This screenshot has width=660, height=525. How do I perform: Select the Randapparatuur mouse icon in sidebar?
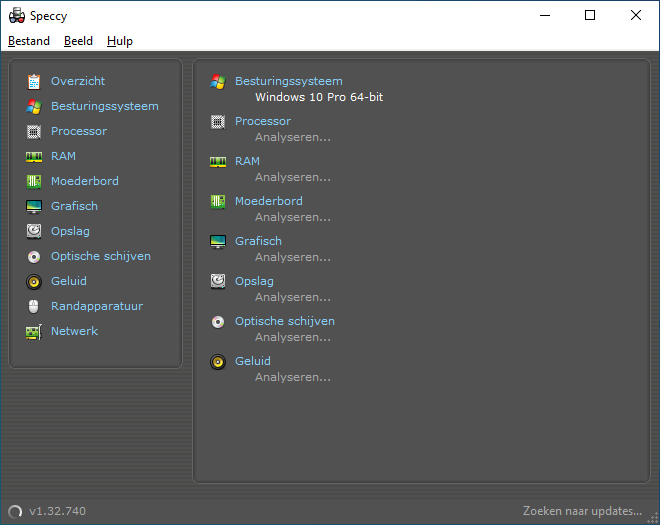[x=34, y=306]
